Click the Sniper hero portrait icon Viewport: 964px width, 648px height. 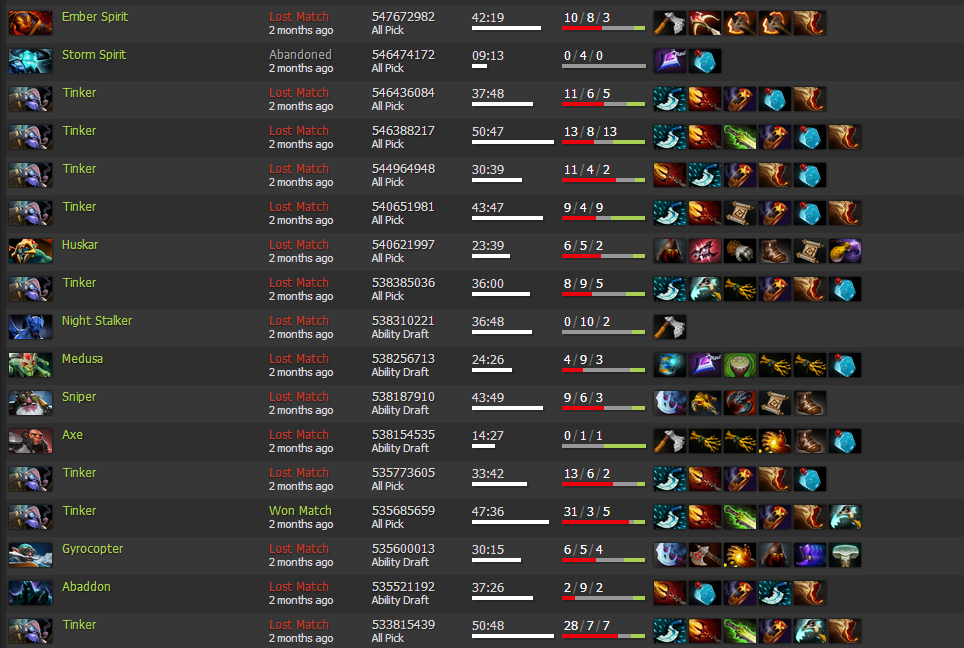pyautogui.click(x=30, y=403)
